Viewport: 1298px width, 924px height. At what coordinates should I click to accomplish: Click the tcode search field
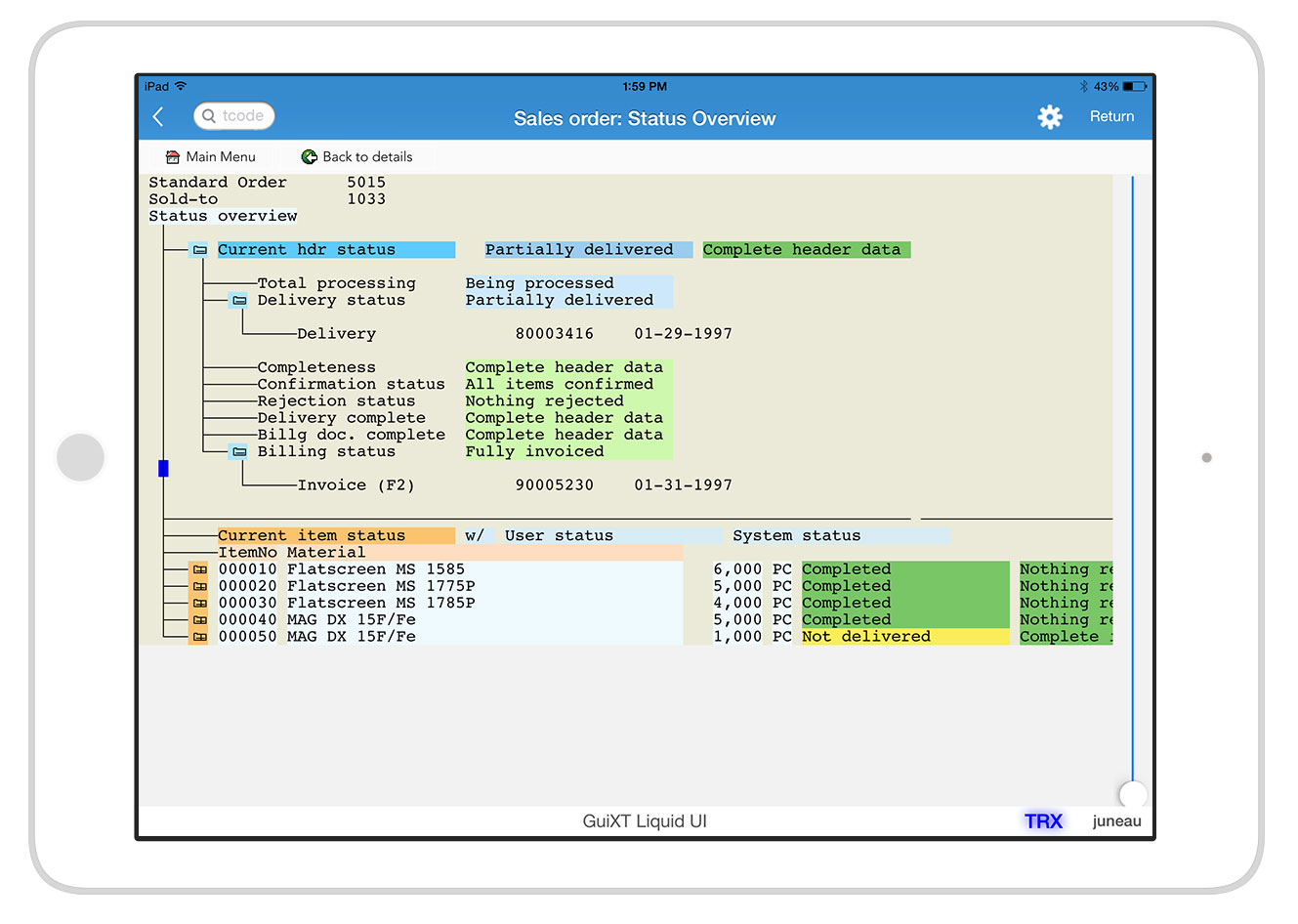pos(234,116)
